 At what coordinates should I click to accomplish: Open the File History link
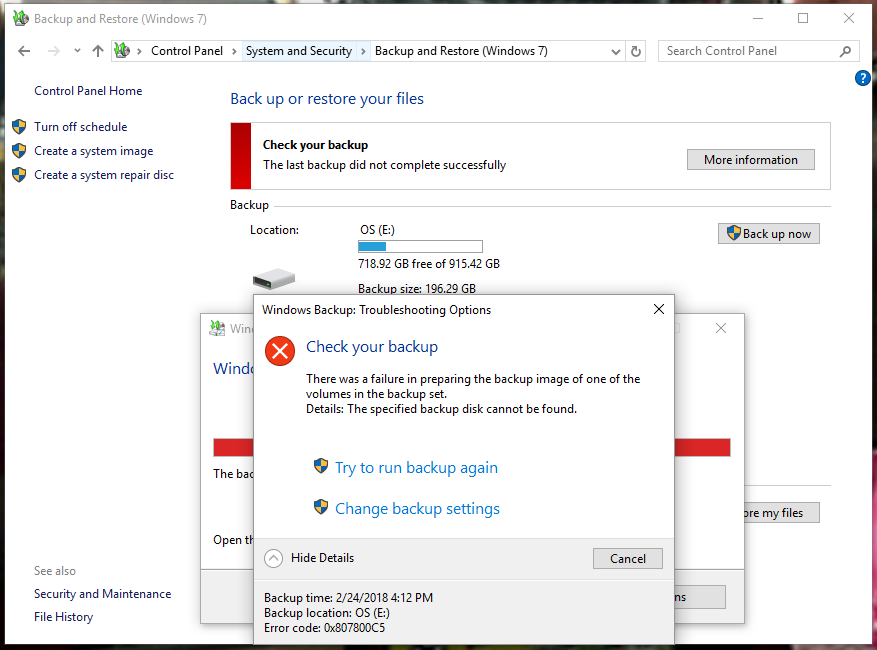63,616
